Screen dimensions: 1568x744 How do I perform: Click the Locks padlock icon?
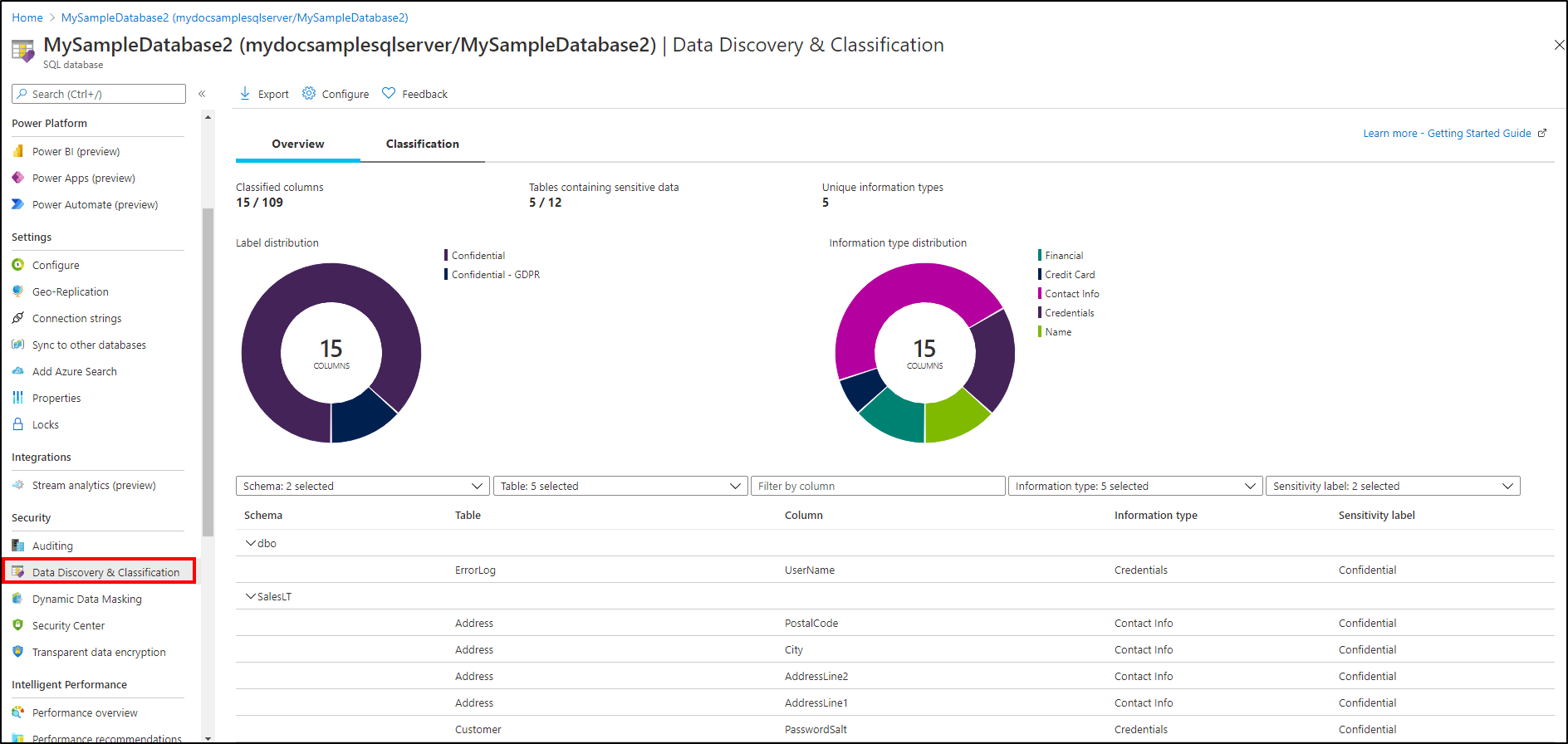18,424
